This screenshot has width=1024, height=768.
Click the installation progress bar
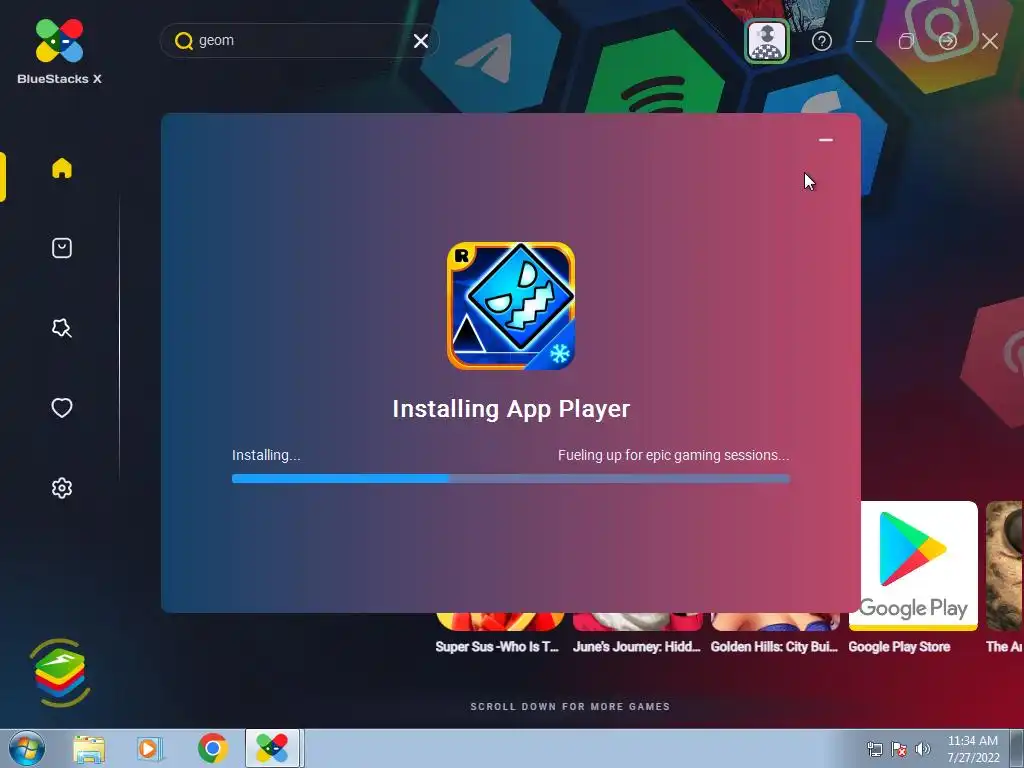click(x=511, y=479)
